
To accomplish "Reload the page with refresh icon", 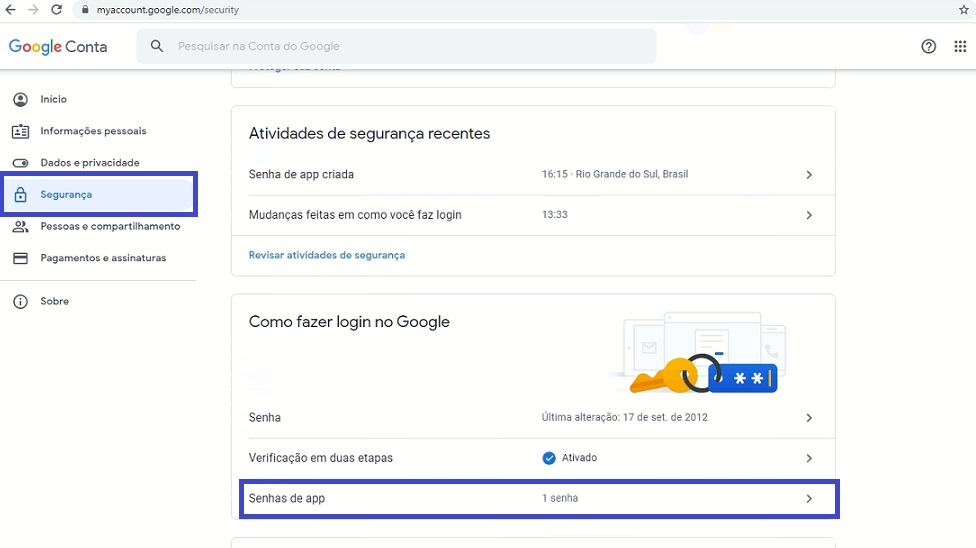I will tap(57, 9).
